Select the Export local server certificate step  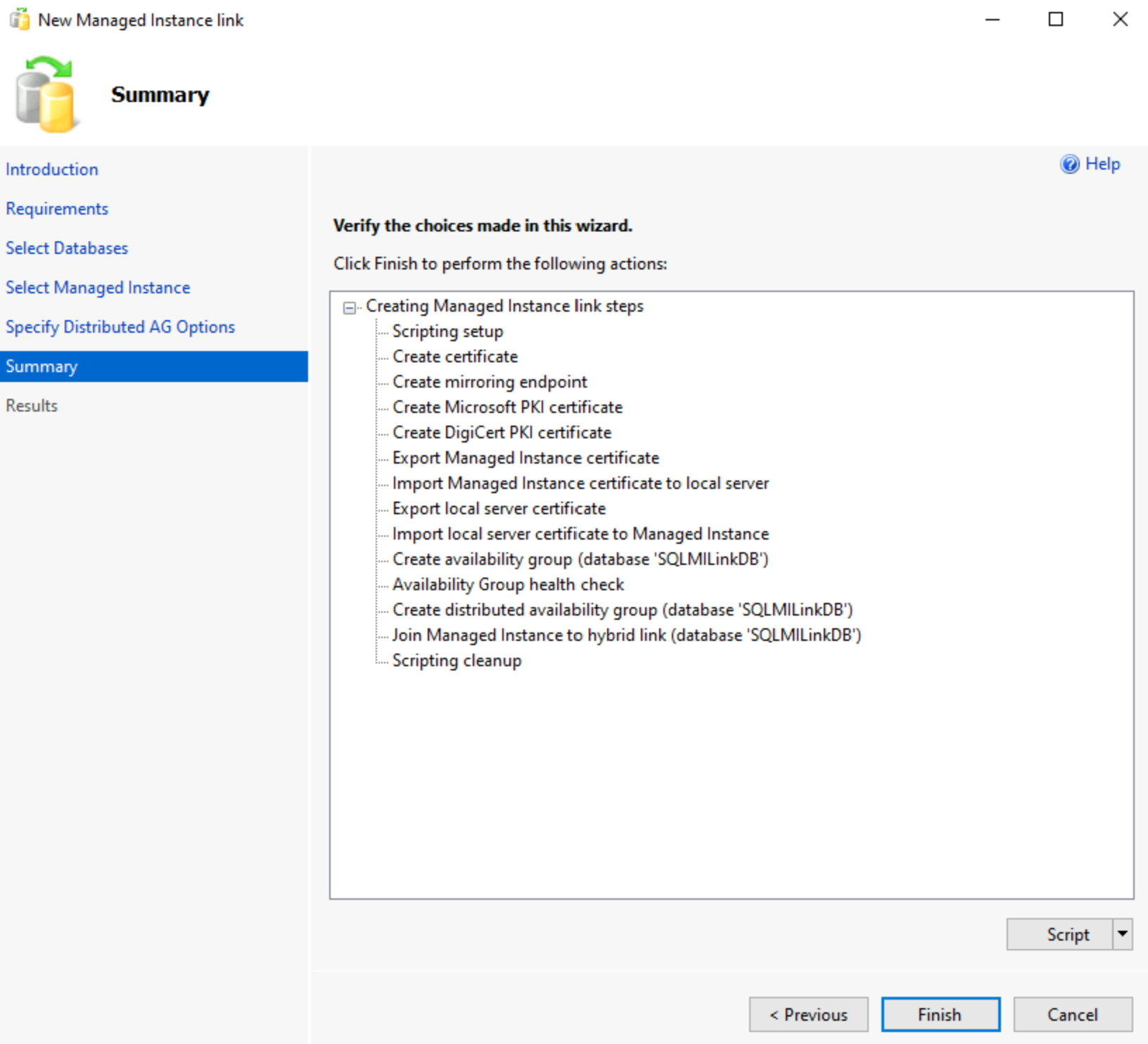[x=499, y=508]
